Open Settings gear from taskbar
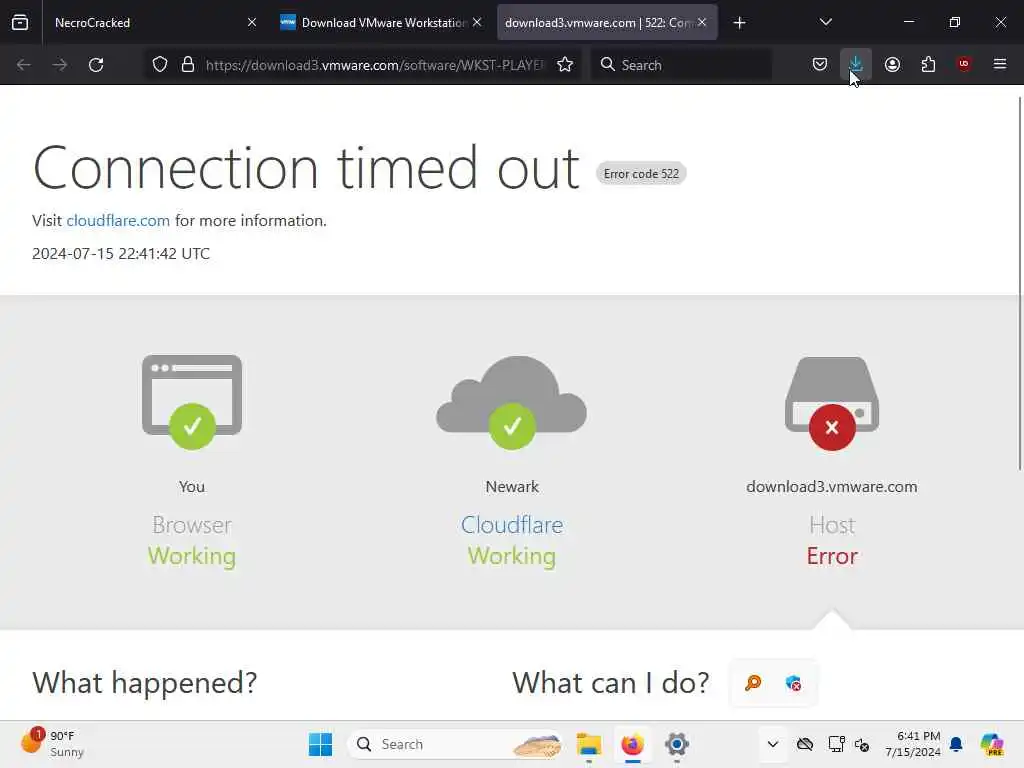 coord(677,744)
